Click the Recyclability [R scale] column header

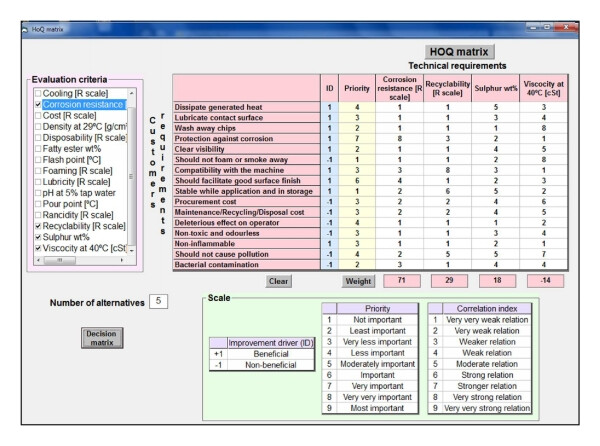coord(447,88)
